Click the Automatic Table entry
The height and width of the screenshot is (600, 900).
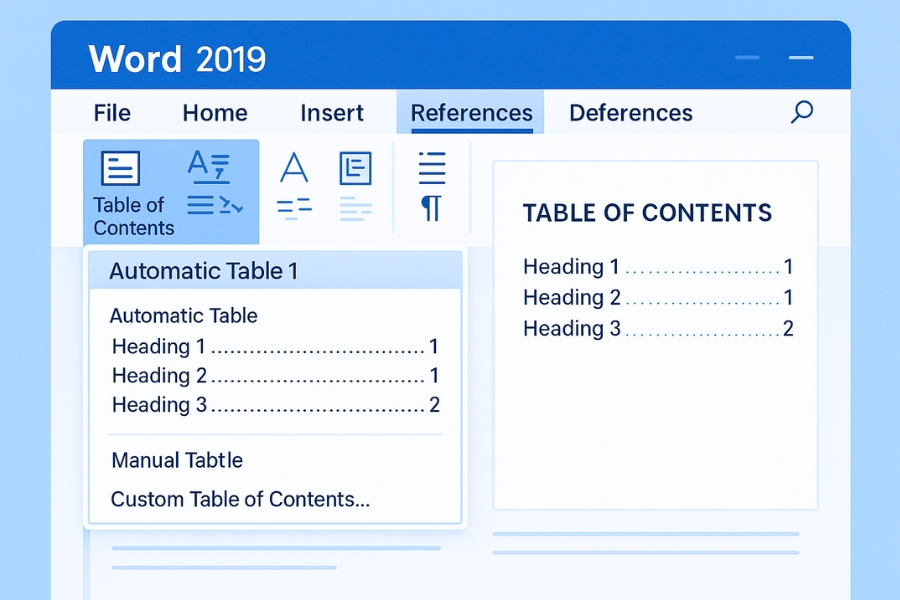[x=183, y=315]
